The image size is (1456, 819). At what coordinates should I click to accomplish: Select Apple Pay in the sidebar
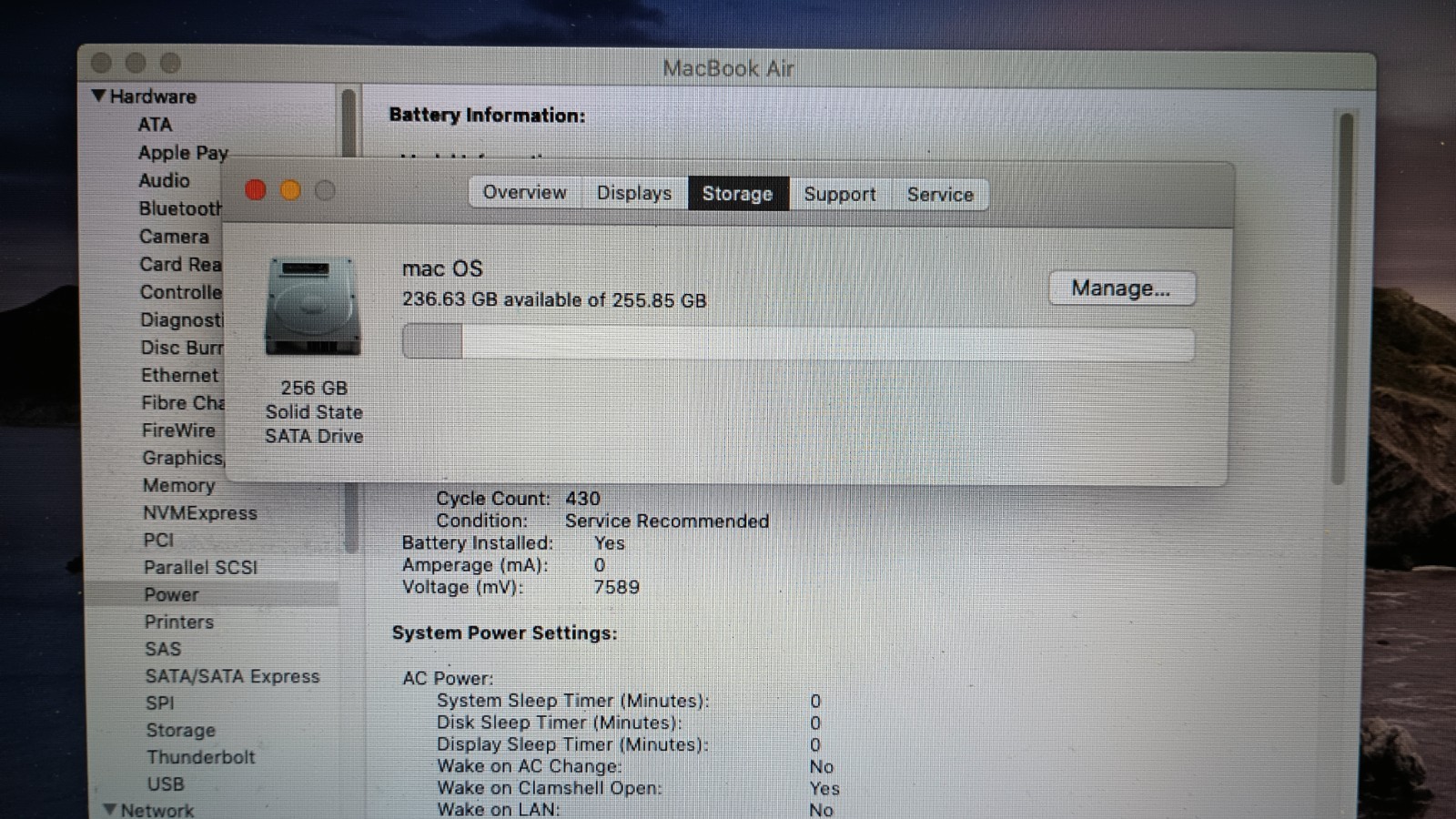point(183,152)
